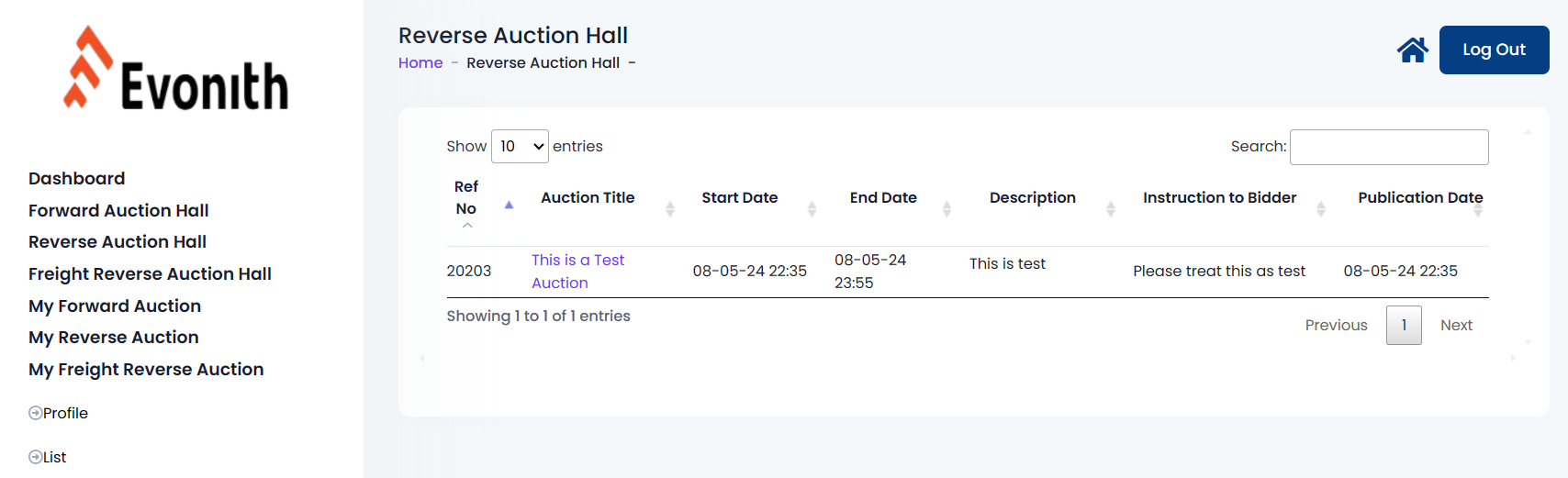
Task: Click the Profile arrow circle icon
Action: click(35, 413)
